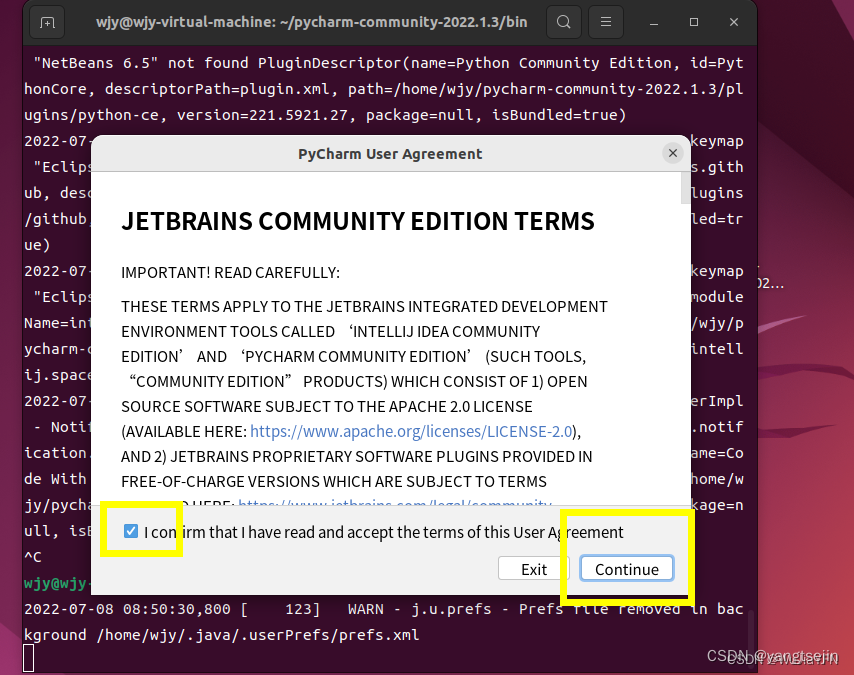
Task: Click terminal line 'kground /home/wjy/.java/.userPrefs/prefs.xml'
Action: (x=222, y=635)
